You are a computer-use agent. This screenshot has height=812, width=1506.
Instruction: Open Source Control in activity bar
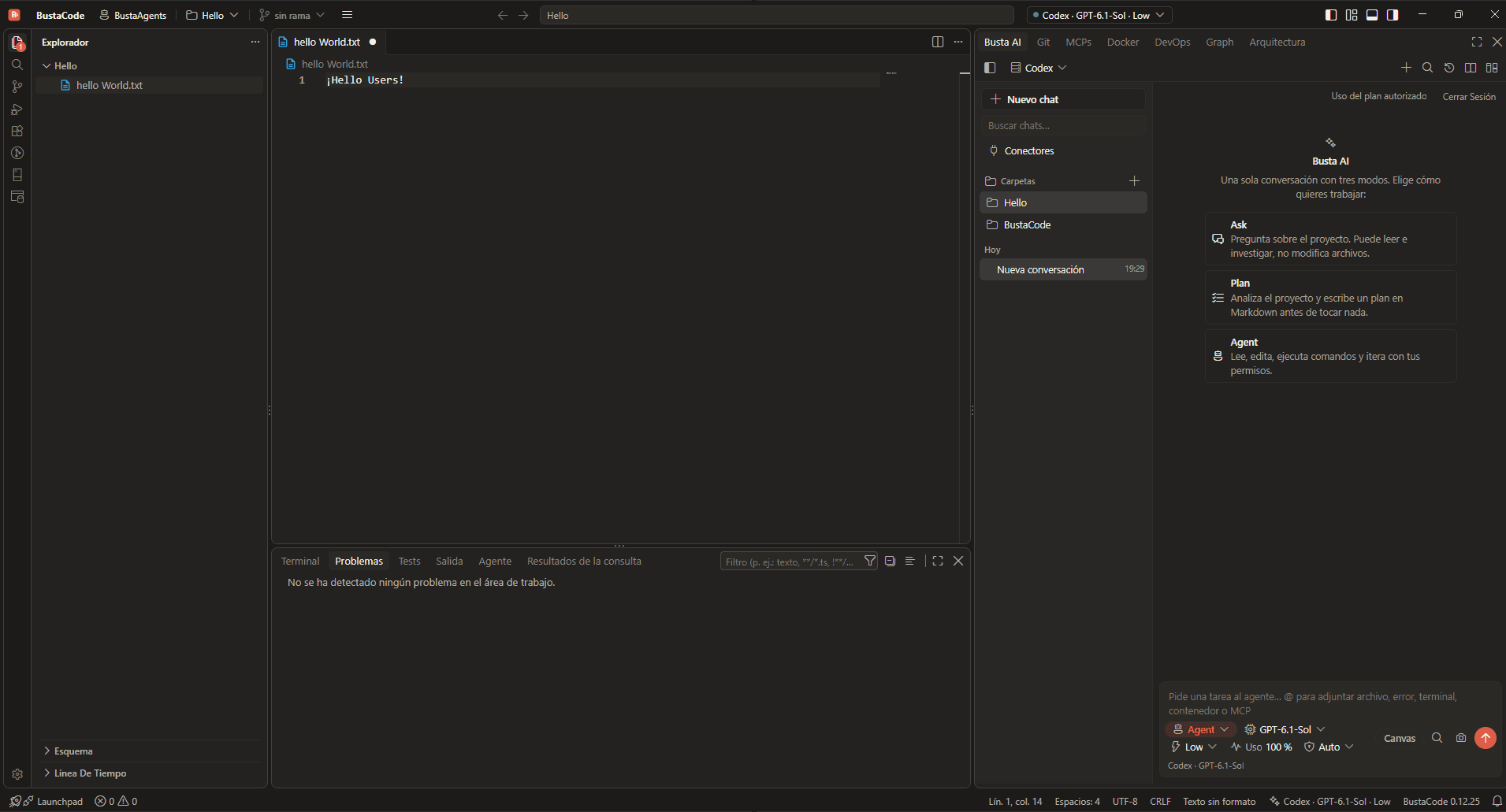pos(17,87)
